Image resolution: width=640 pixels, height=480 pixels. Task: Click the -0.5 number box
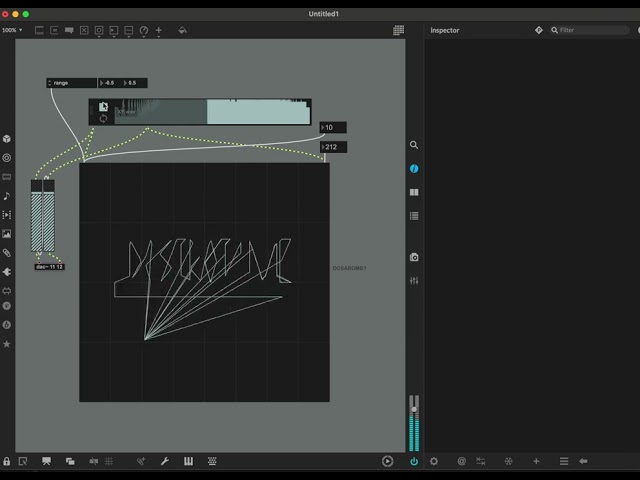click(x=110, y=83)
